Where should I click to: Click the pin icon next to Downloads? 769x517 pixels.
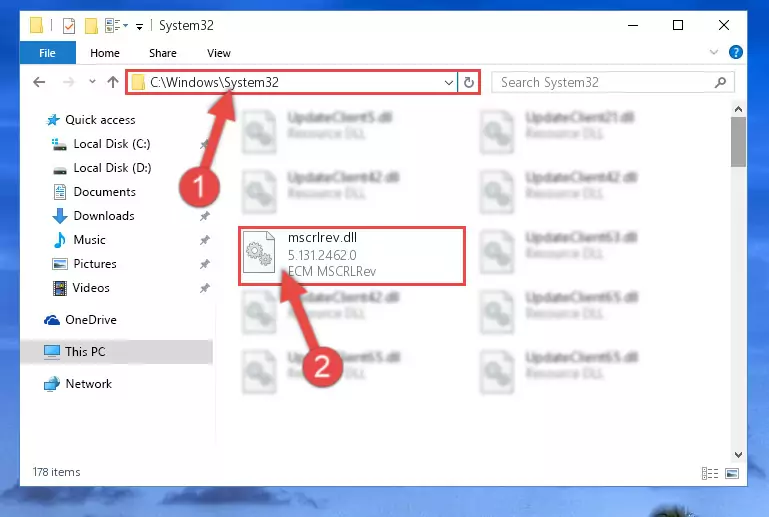pyautogui.click(x=205, y=216)
